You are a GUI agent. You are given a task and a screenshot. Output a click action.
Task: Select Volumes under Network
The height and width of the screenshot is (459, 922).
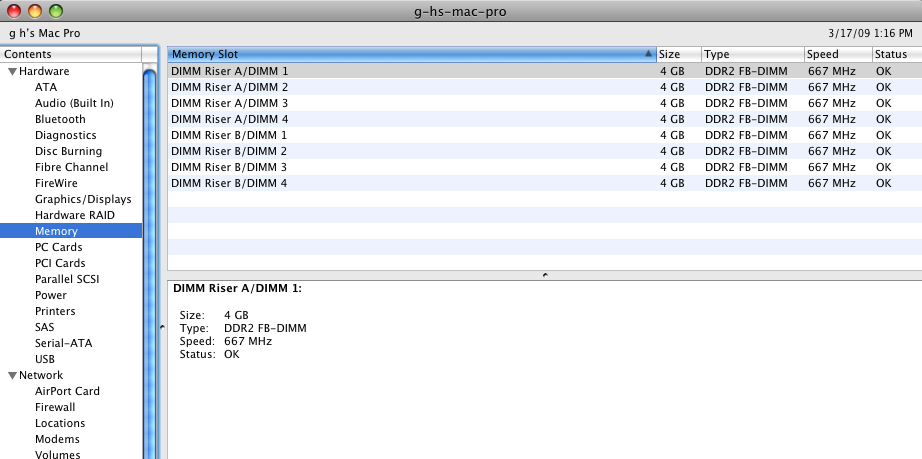pos(57,454)
